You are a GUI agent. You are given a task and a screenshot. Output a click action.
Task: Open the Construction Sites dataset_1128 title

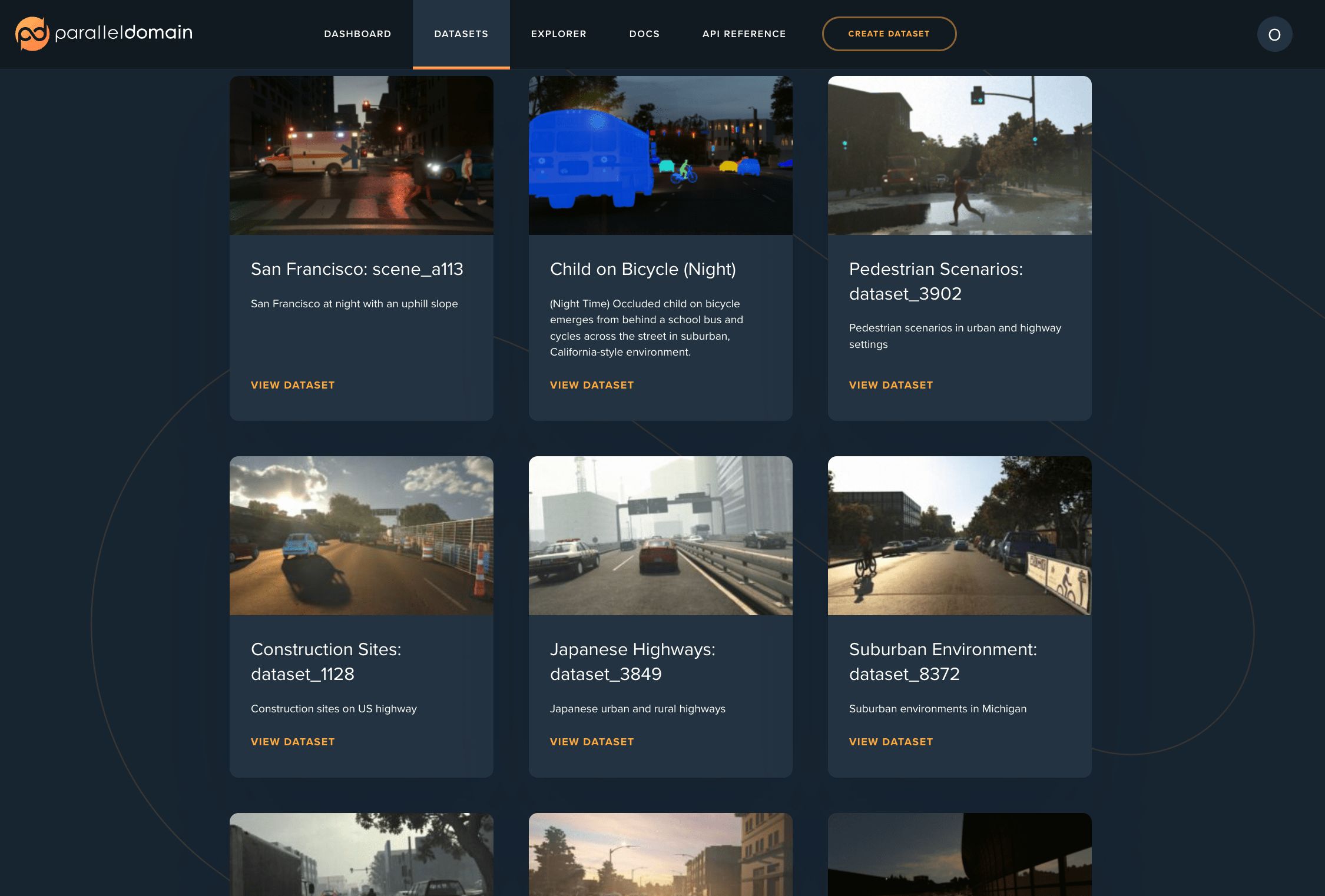click(x=326, y=662)
